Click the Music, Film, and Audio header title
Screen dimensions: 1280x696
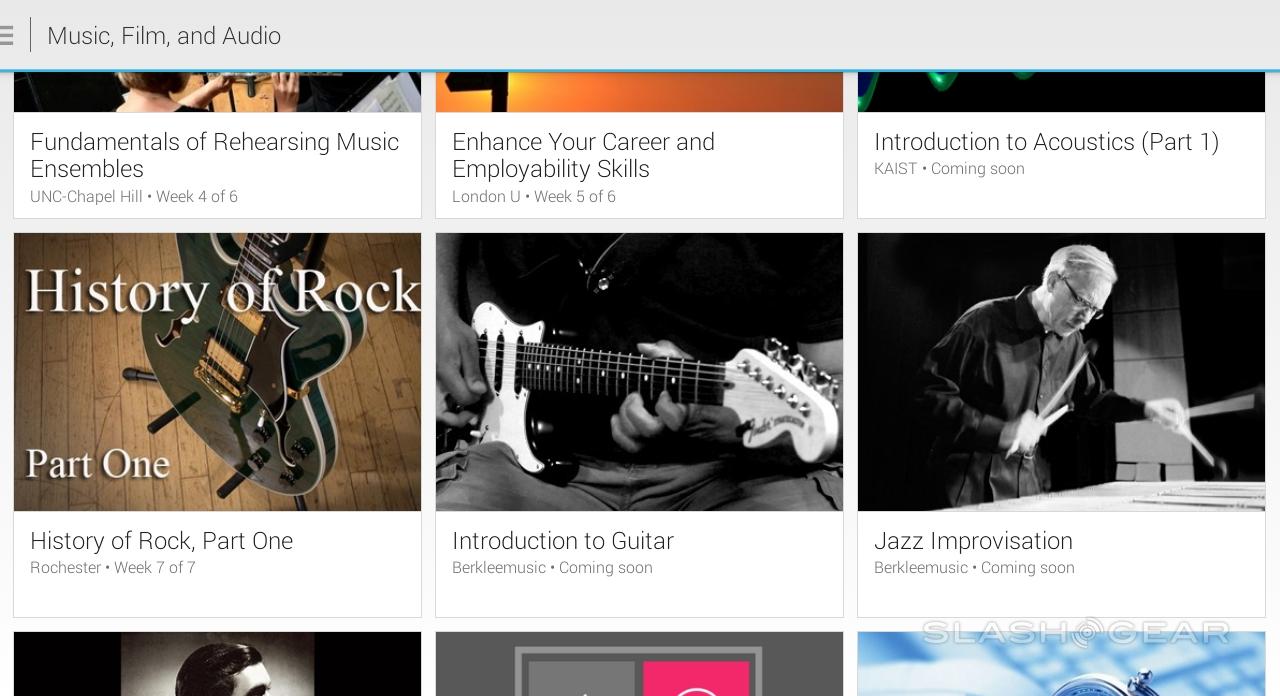164,36
